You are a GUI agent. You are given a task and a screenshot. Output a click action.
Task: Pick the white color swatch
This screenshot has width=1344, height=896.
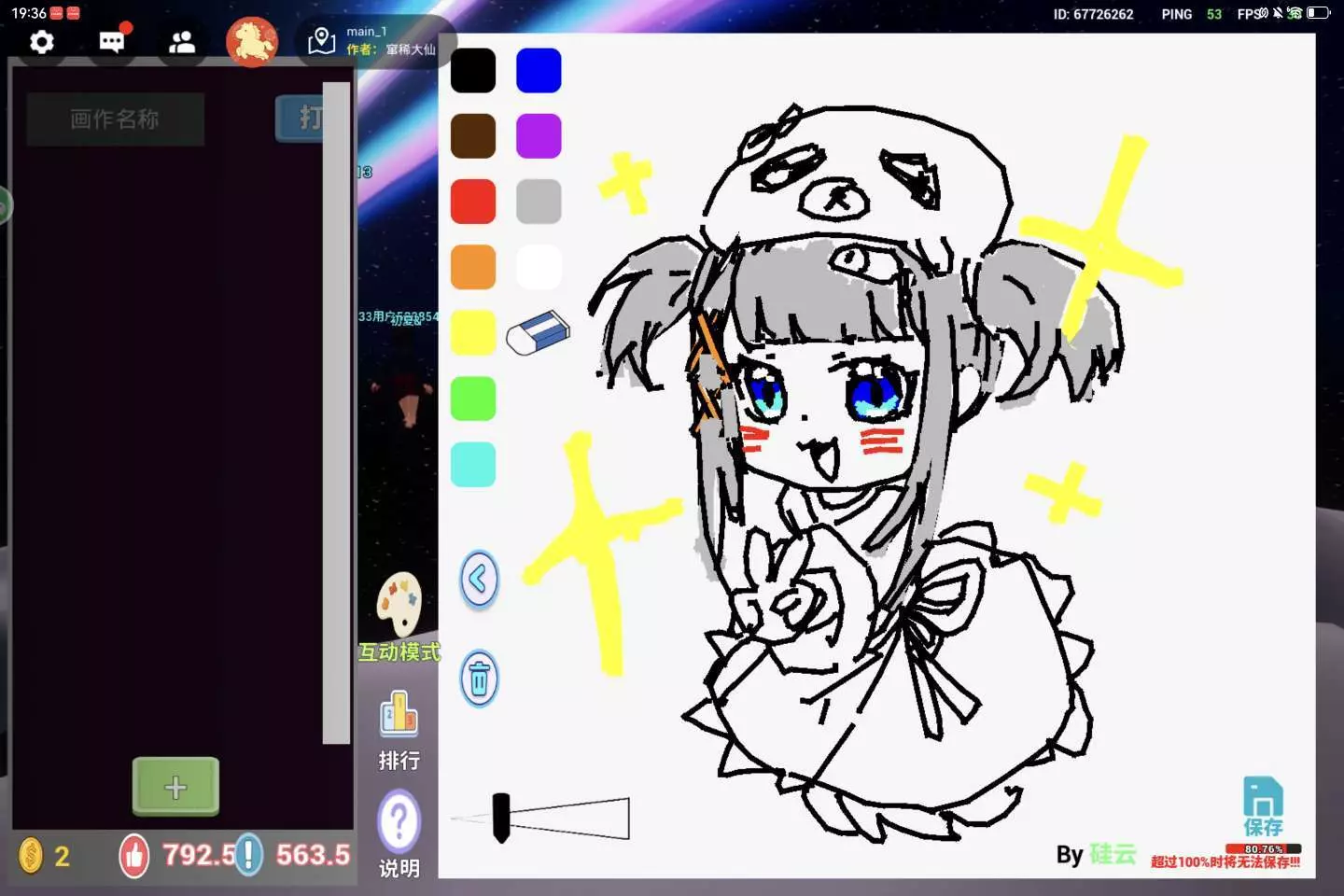pyautogui.click(x=539, y=268)
